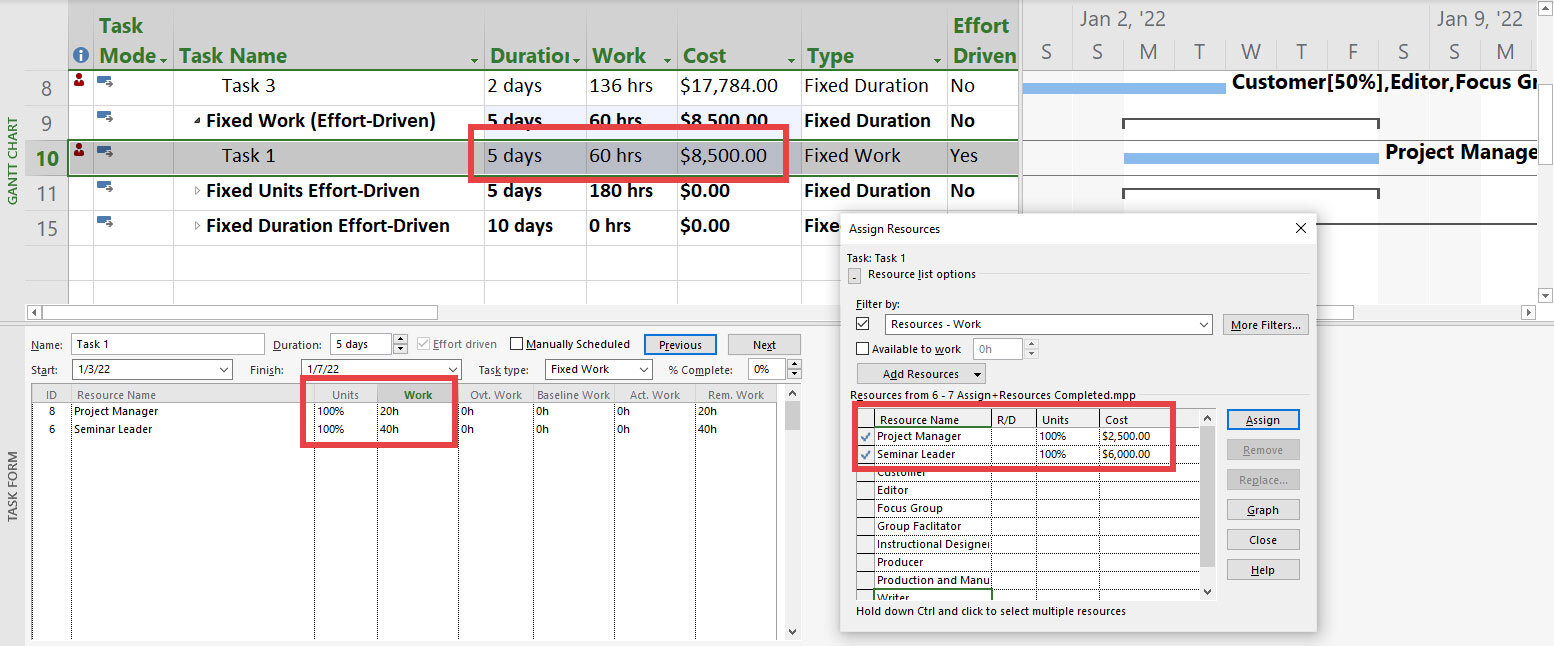This screenshot has height=646, width=1554.
Task: Click the Assign Resources list vertical scrollbar
Action: point(1207,503)
